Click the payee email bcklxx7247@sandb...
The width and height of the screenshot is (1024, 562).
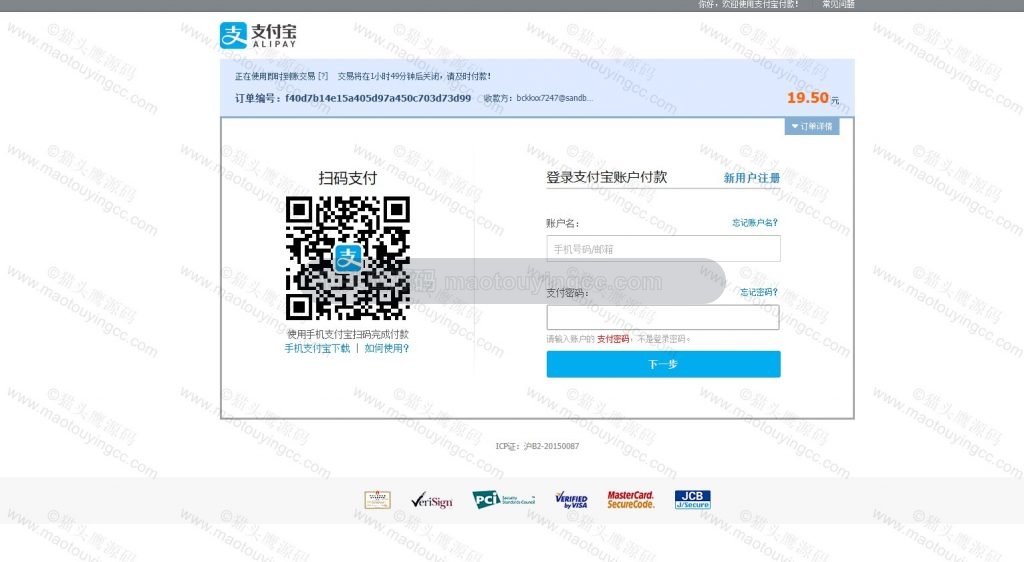[554, 98]
